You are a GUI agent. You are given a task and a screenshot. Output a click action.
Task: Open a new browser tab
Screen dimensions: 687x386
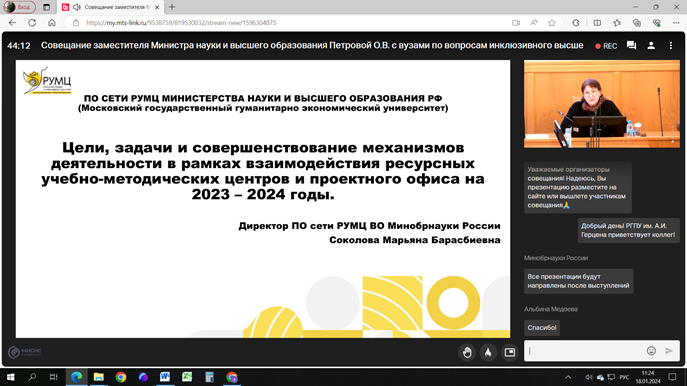[172, 7]
